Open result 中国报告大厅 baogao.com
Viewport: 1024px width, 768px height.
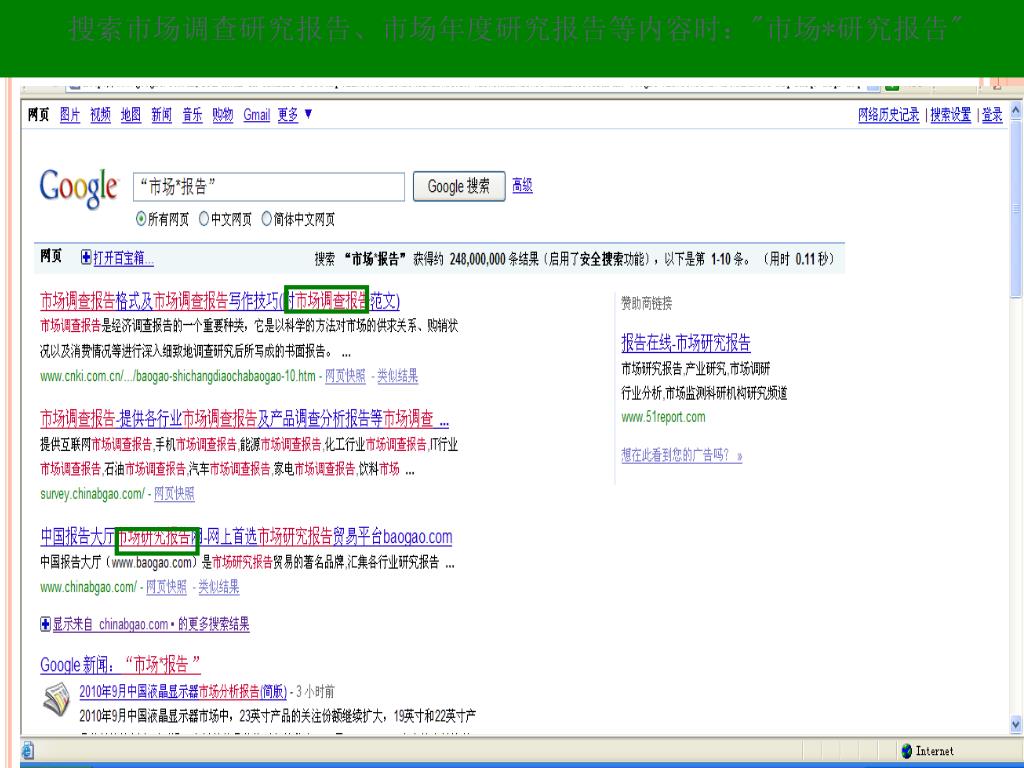click(x=246, y=537)
